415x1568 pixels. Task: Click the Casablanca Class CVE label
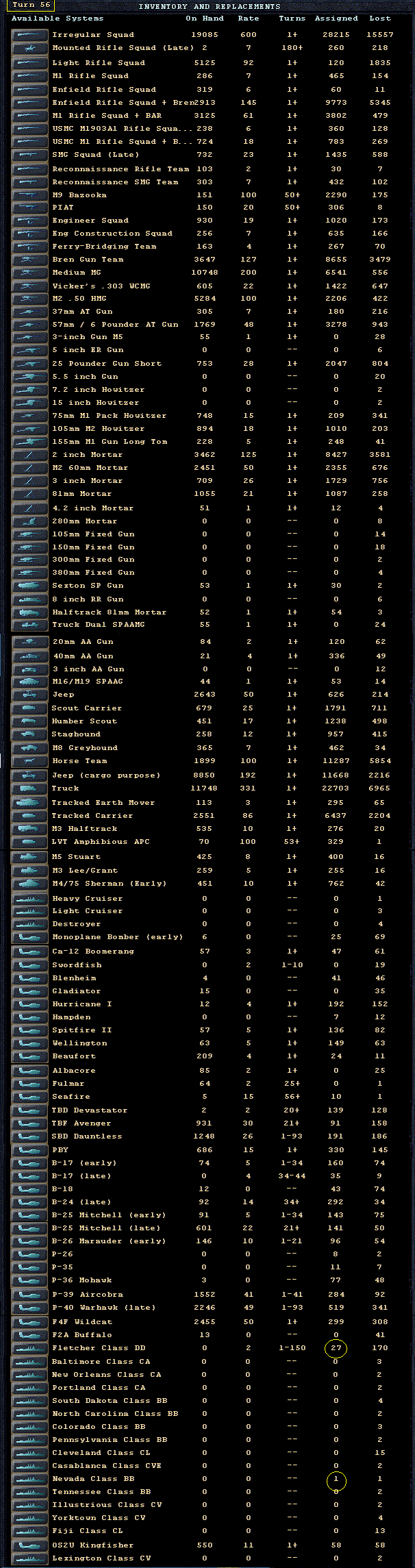(107, 1466)
